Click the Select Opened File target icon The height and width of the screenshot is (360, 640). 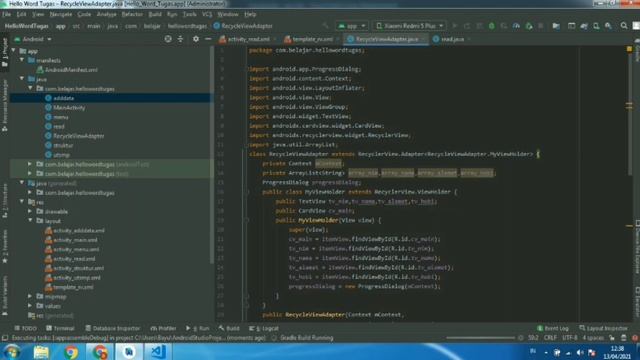point(168,39)
